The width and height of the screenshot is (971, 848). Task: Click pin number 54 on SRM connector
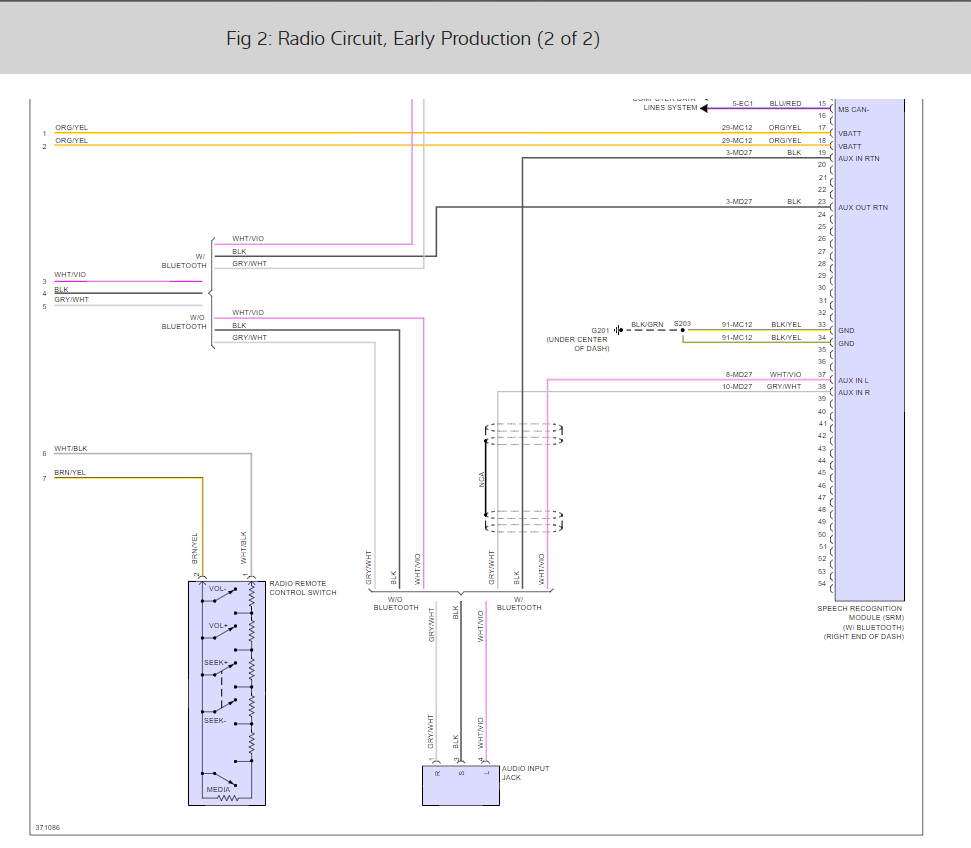(x=822, y=584)
